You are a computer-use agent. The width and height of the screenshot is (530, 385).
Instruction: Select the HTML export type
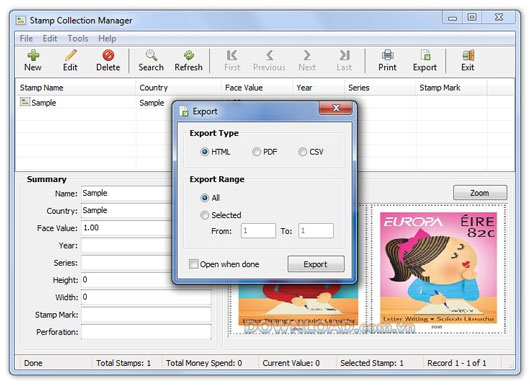pos(204,152)
